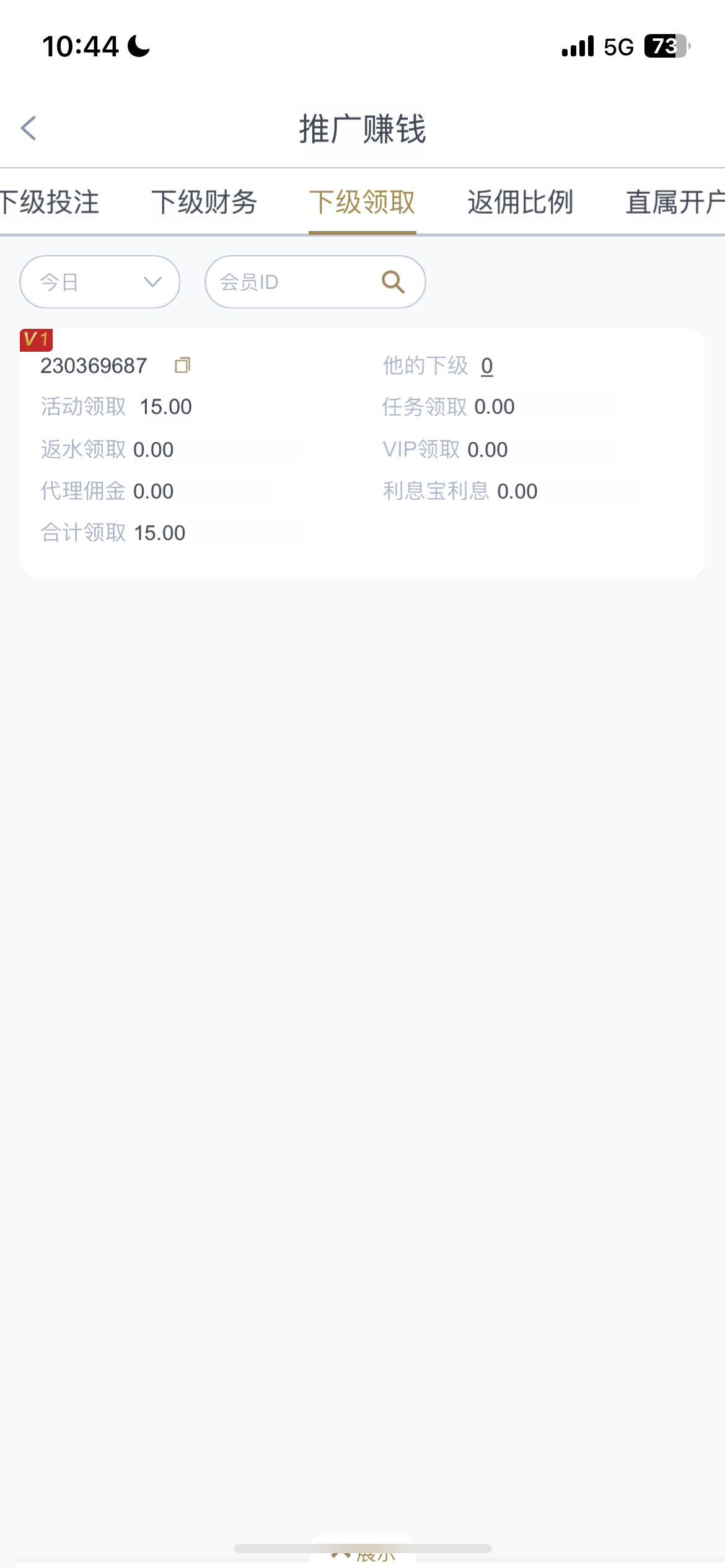Tap the home indicator bar
Screen dimensions: 725x1568
coord(362,1548)
